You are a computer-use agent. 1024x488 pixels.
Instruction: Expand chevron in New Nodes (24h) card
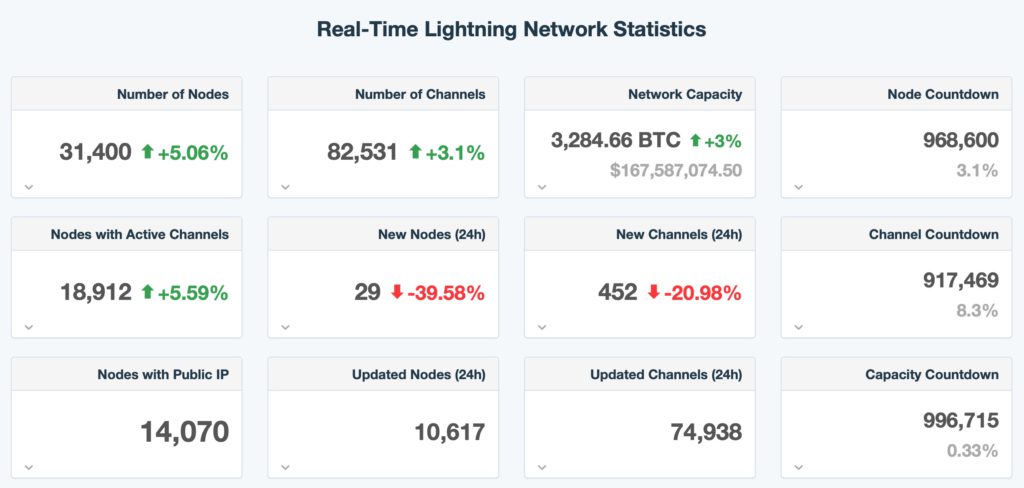coord(285,327)
